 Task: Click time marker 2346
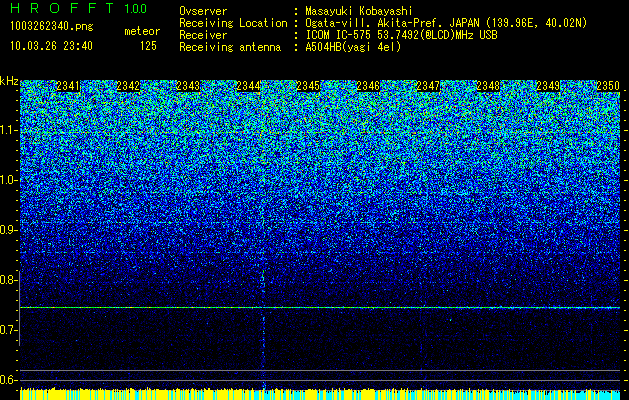click(x=368, y=86)
